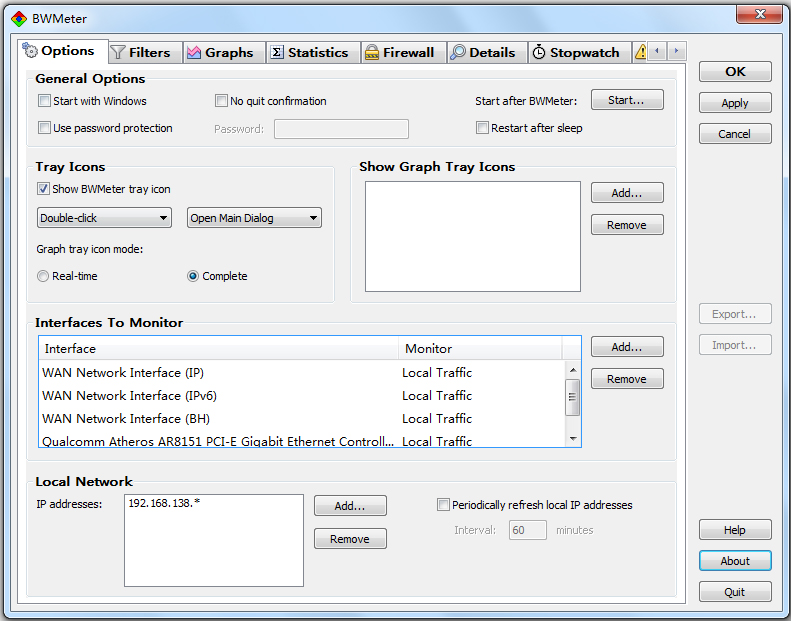Enable Start with Windows checkbox
791x621 pixels.
tap(44, 101)
